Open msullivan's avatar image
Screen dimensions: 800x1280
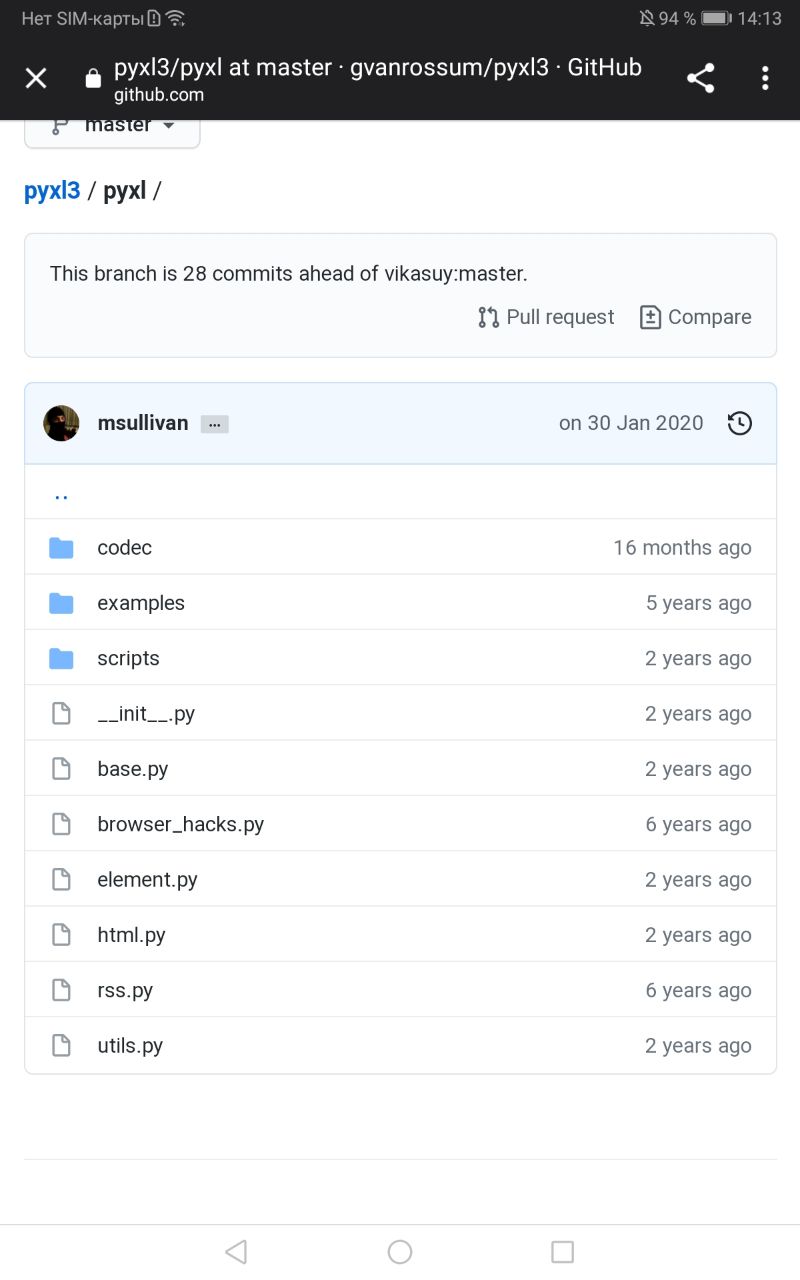[x=61, y=423]
